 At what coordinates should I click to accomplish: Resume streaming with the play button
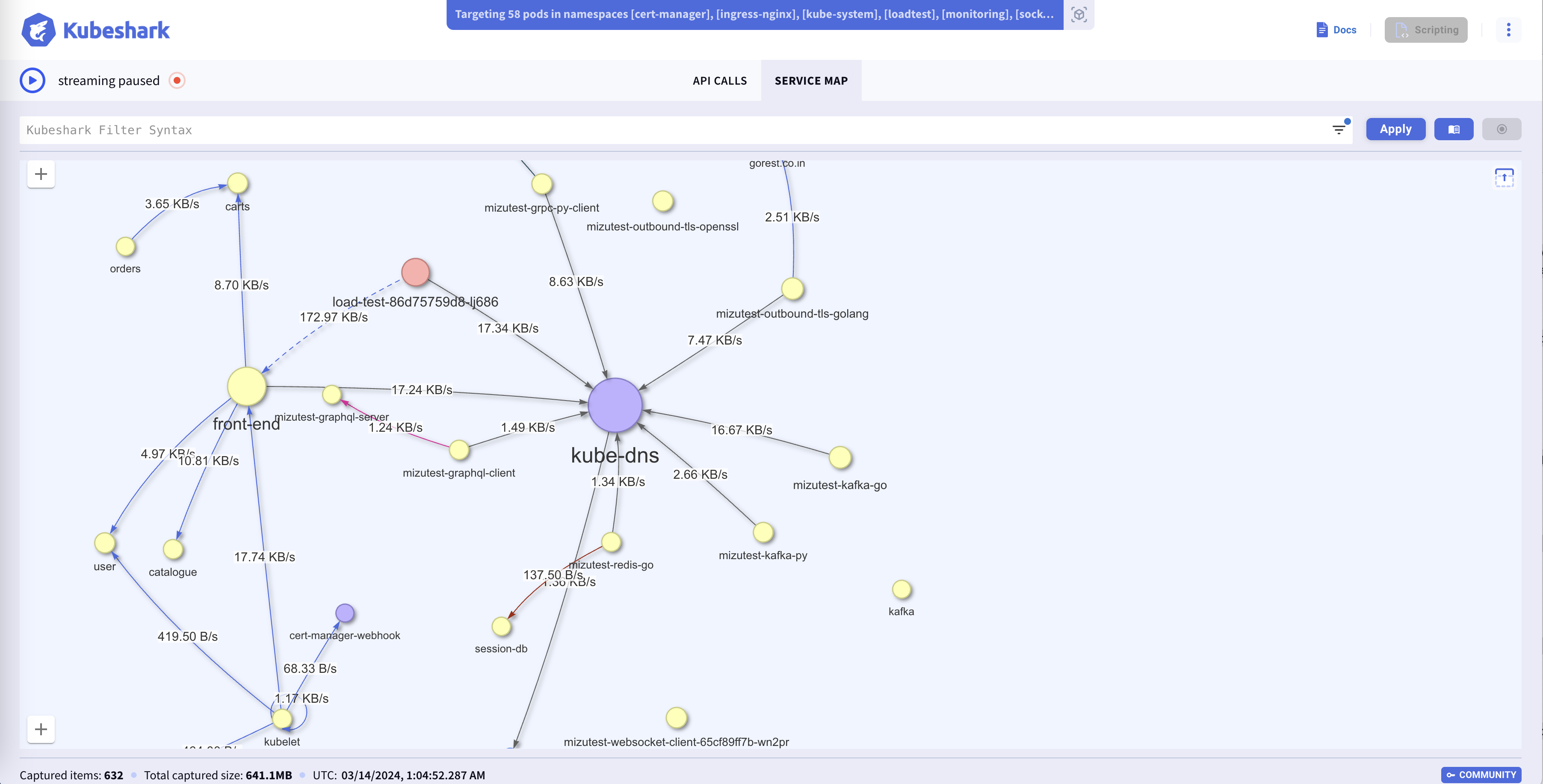tap(33, 80)
